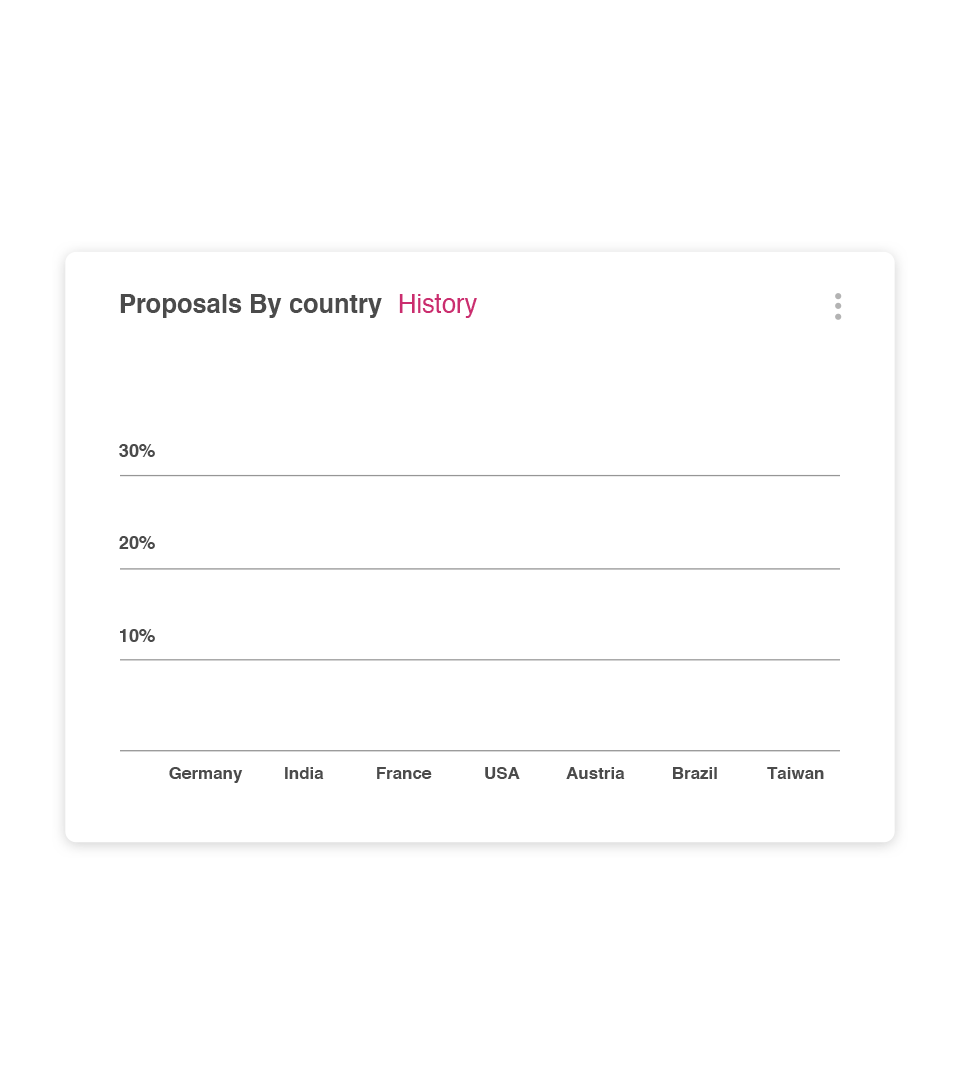Select the Germany axis label

tap(205, 773)
